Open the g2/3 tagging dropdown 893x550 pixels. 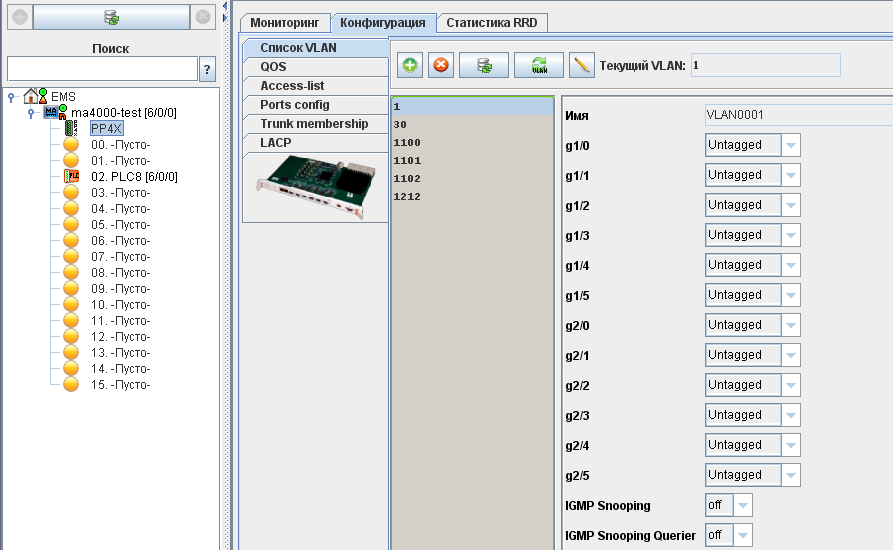tap(790, 415)
